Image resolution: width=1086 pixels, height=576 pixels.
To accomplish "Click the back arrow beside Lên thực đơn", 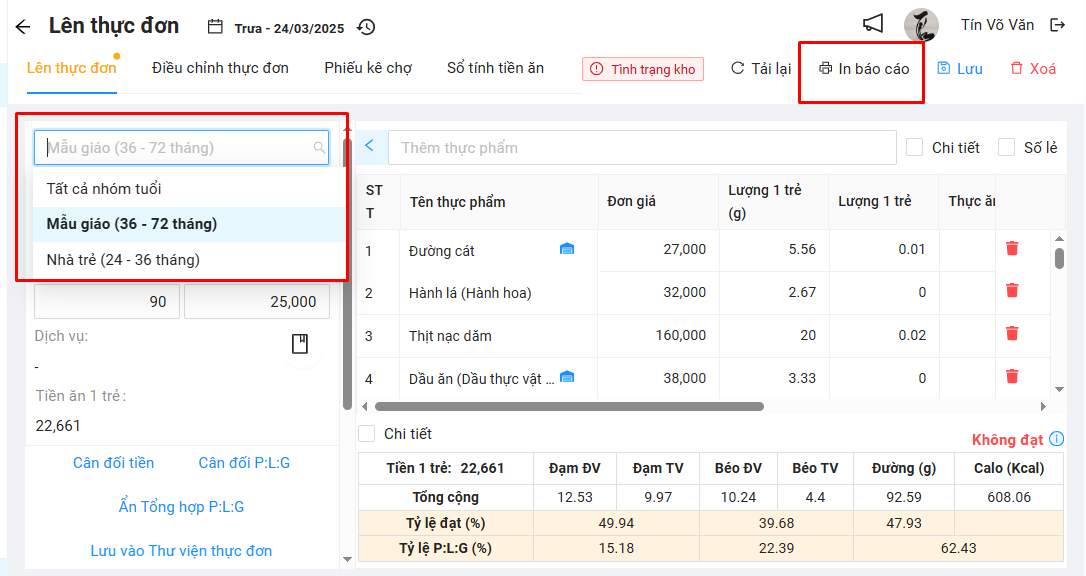I will [x=23, y=27].
